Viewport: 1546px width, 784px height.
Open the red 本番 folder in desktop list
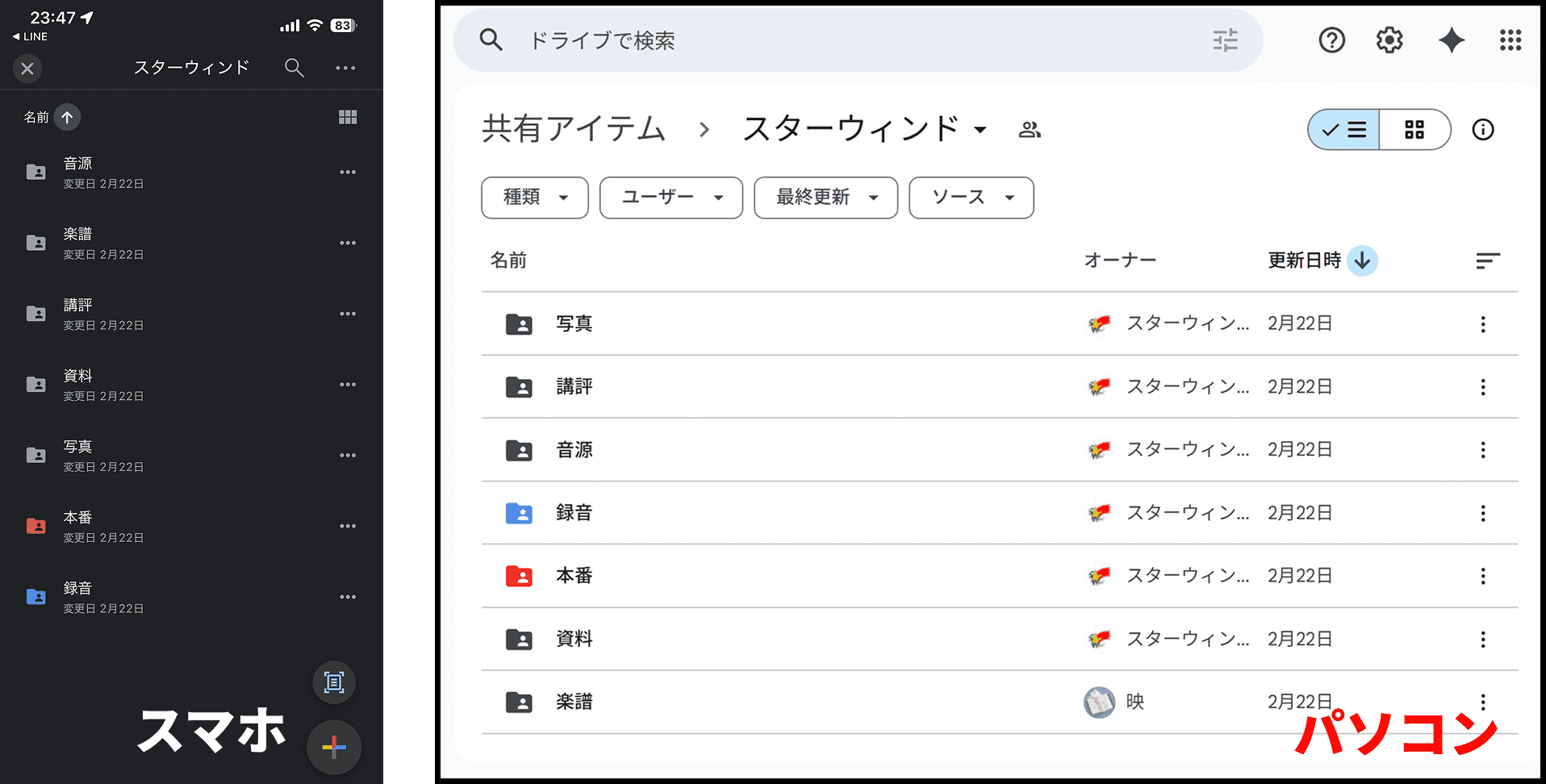(575, 576)
